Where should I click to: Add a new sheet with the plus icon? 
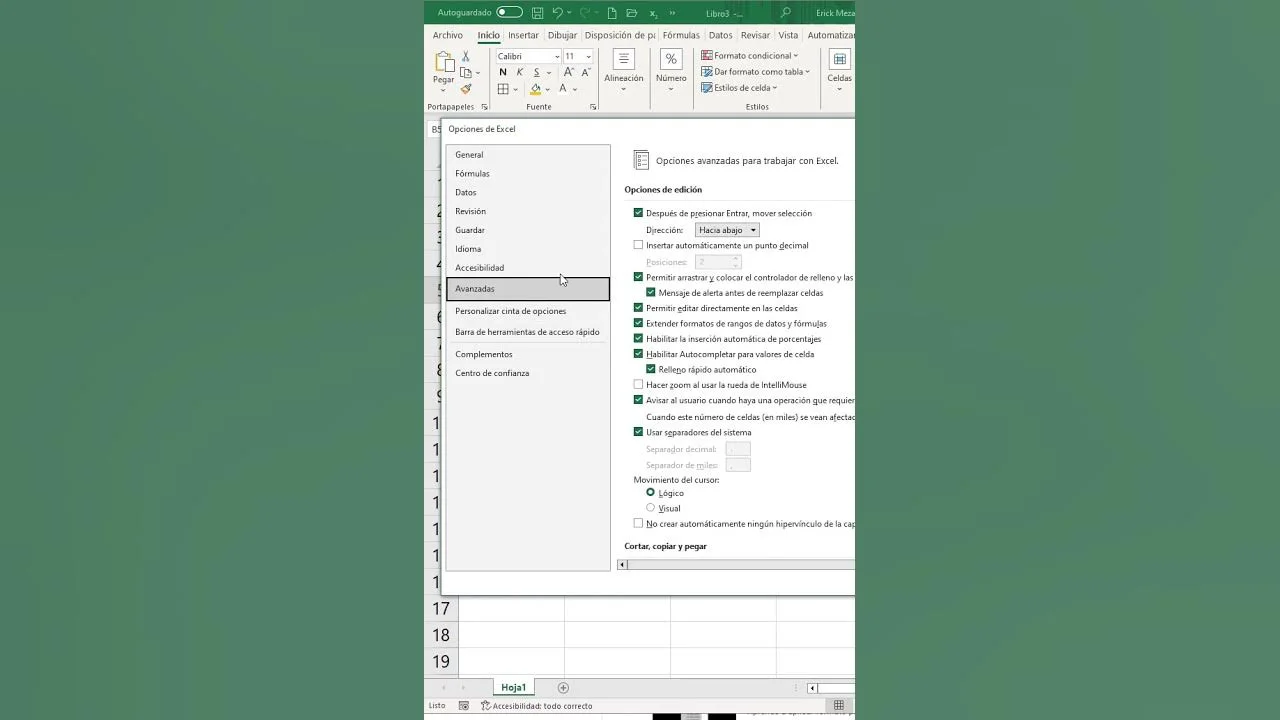pyautogui.click(x=563, y=688)
